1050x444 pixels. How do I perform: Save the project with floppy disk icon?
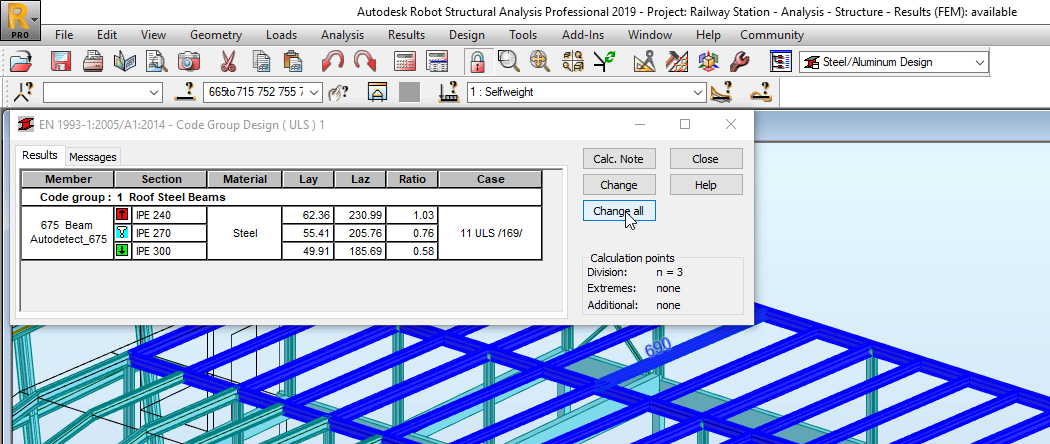pos(60,62)
